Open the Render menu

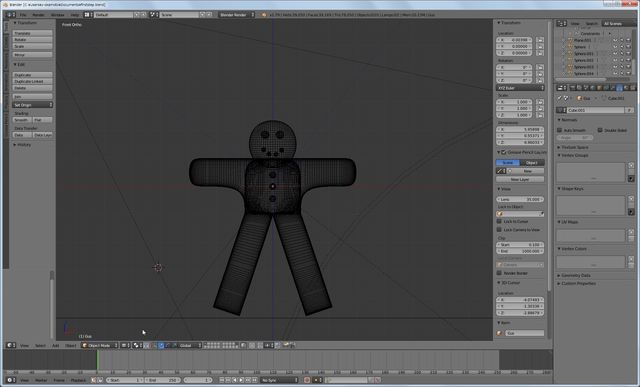(38, 15)
